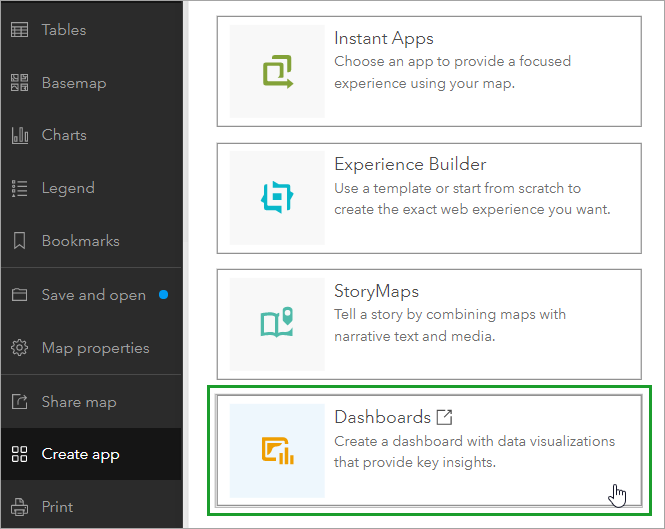
Task: Click the external-link icon beside Dashboards
Action: point(444,417)
